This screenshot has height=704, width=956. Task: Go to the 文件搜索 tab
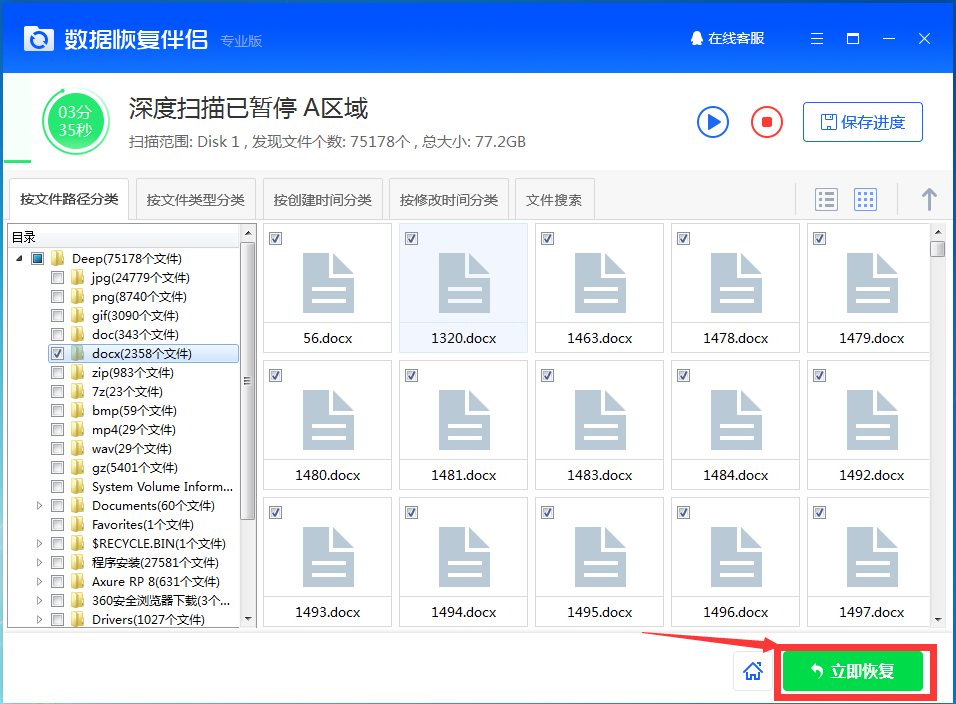click(x=554, y=200)
